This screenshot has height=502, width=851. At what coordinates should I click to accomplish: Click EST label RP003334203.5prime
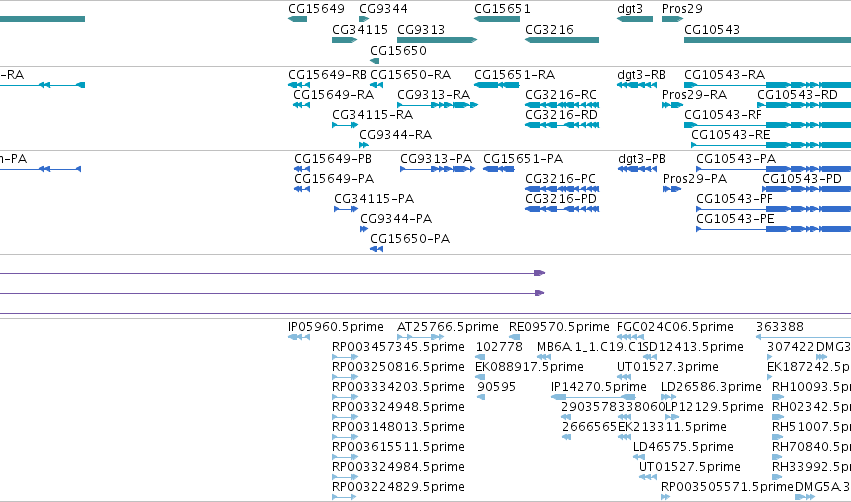(398, 387)
